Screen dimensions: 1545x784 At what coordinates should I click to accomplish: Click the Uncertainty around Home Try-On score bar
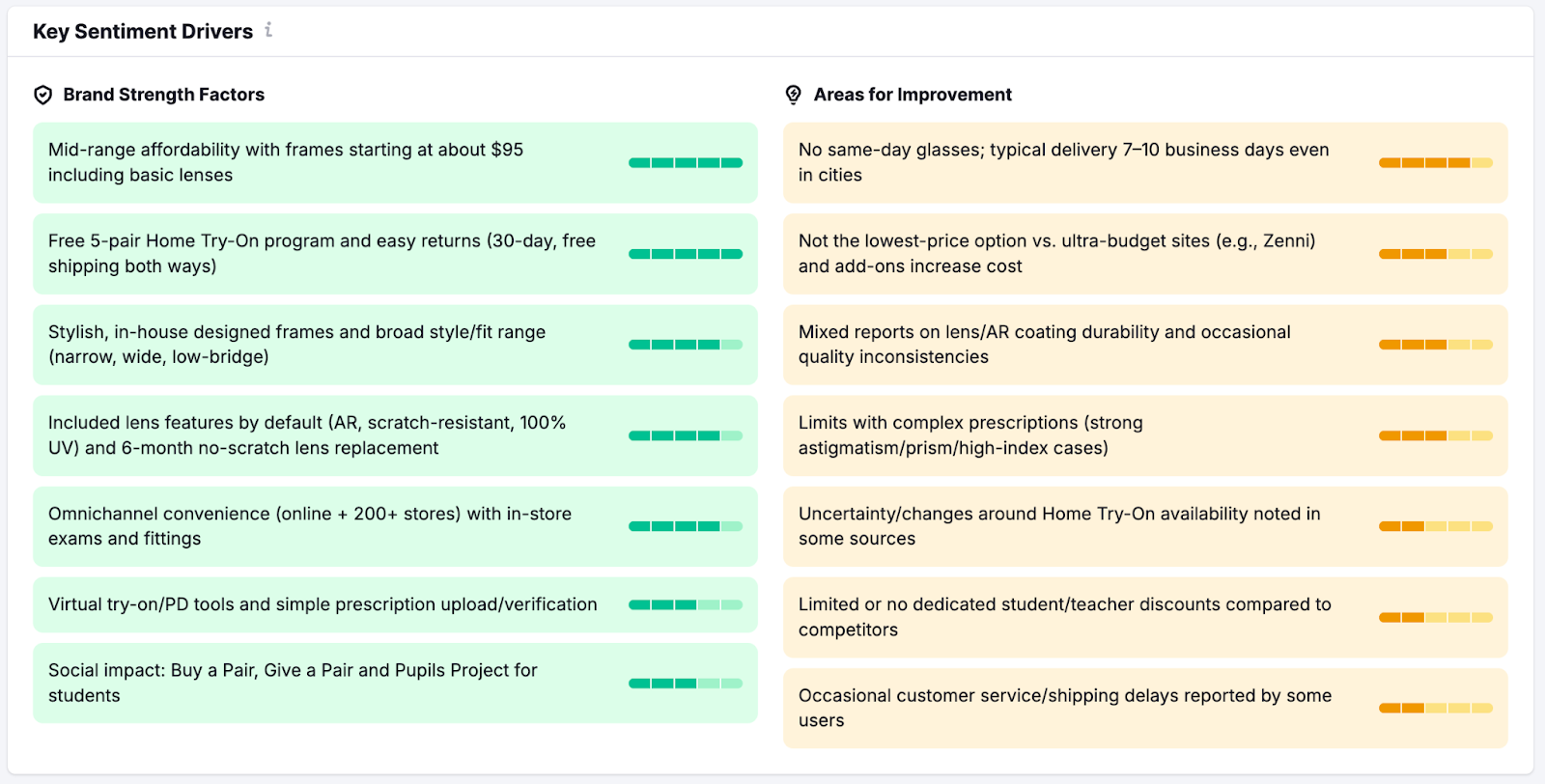1435,526
